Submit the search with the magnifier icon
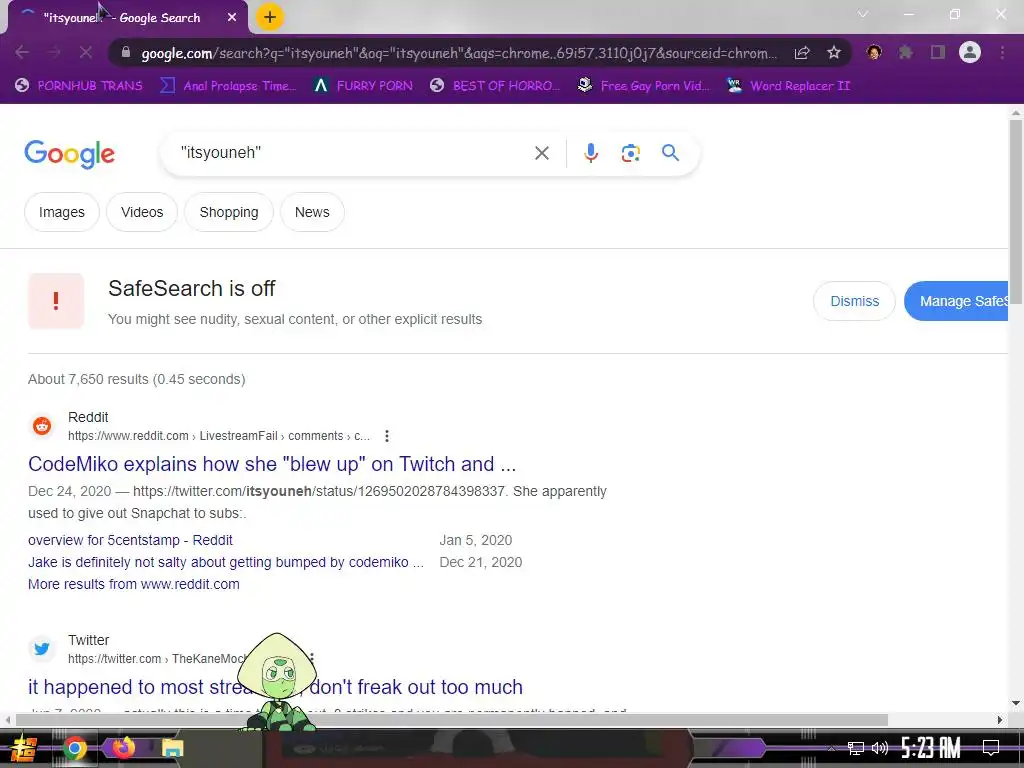This screenshot has width=1024, height=768. point(670,153)
